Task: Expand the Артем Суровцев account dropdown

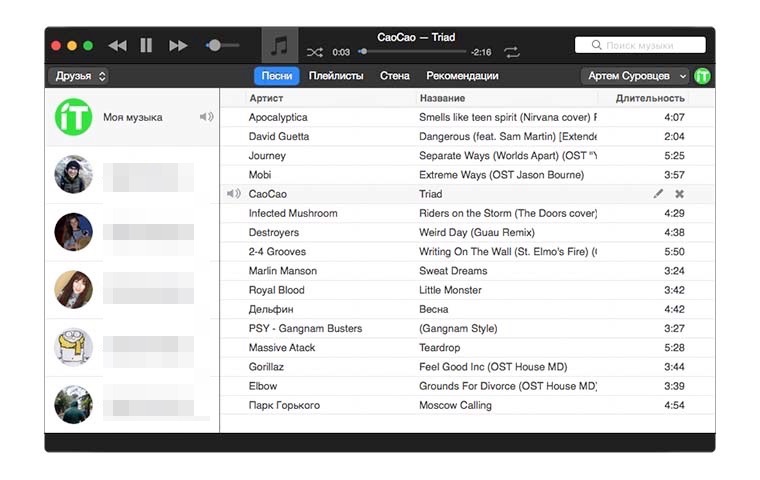Action: 636,76
